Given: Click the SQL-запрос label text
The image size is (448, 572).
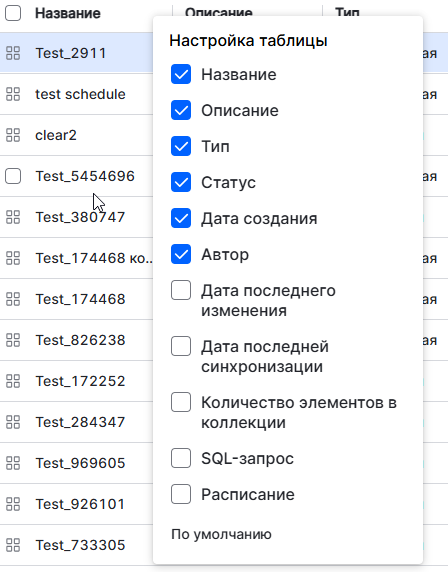Looking at the screenshot, I should [x=247, y=459].
